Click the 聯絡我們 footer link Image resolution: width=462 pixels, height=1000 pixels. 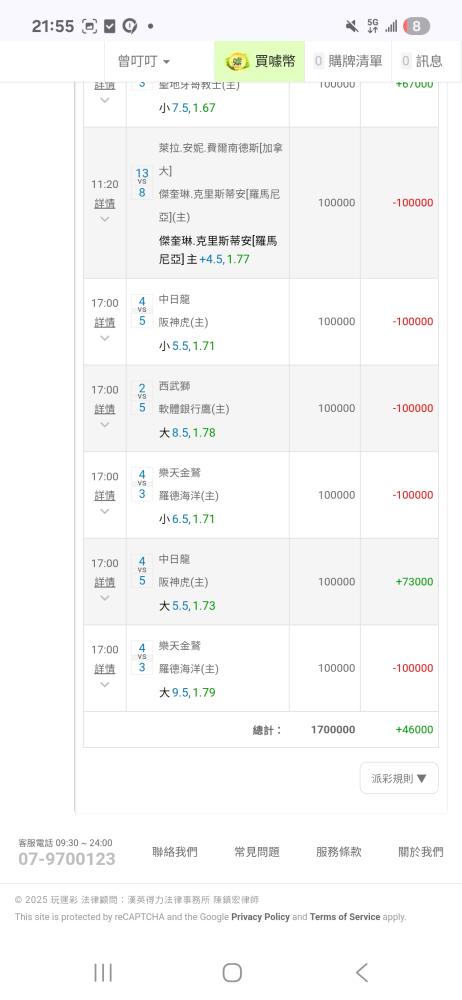pyautogui.click(x=175, y=851)
